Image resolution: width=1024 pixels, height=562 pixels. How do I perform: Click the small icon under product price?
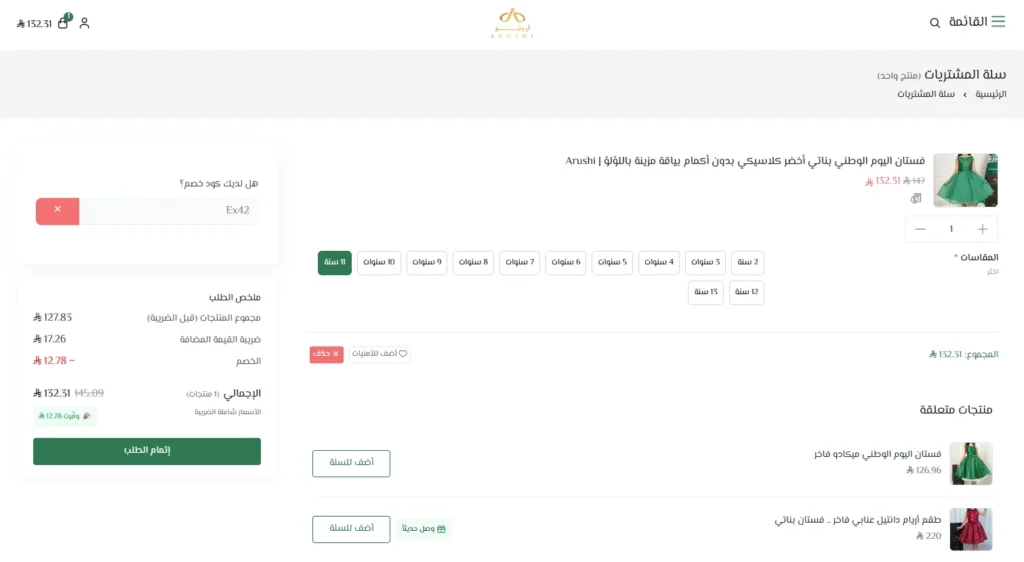pos(916,198)
